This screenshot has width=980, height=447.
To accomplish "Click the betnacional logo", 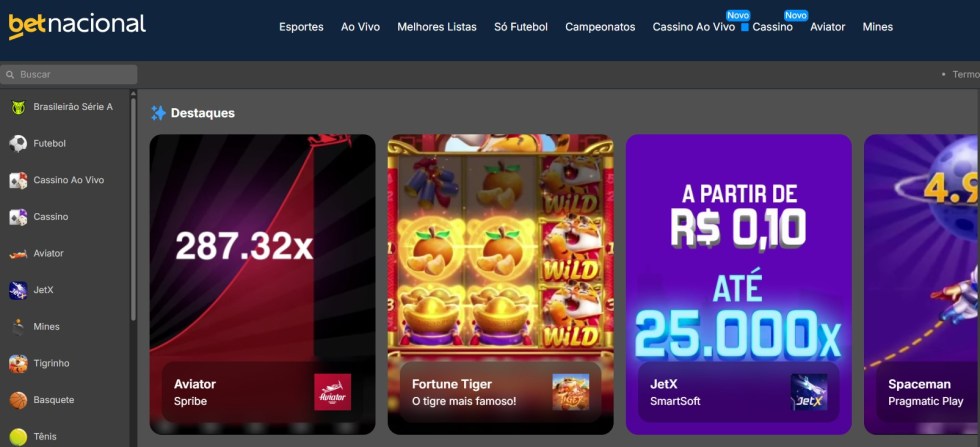I will (77, 25).
